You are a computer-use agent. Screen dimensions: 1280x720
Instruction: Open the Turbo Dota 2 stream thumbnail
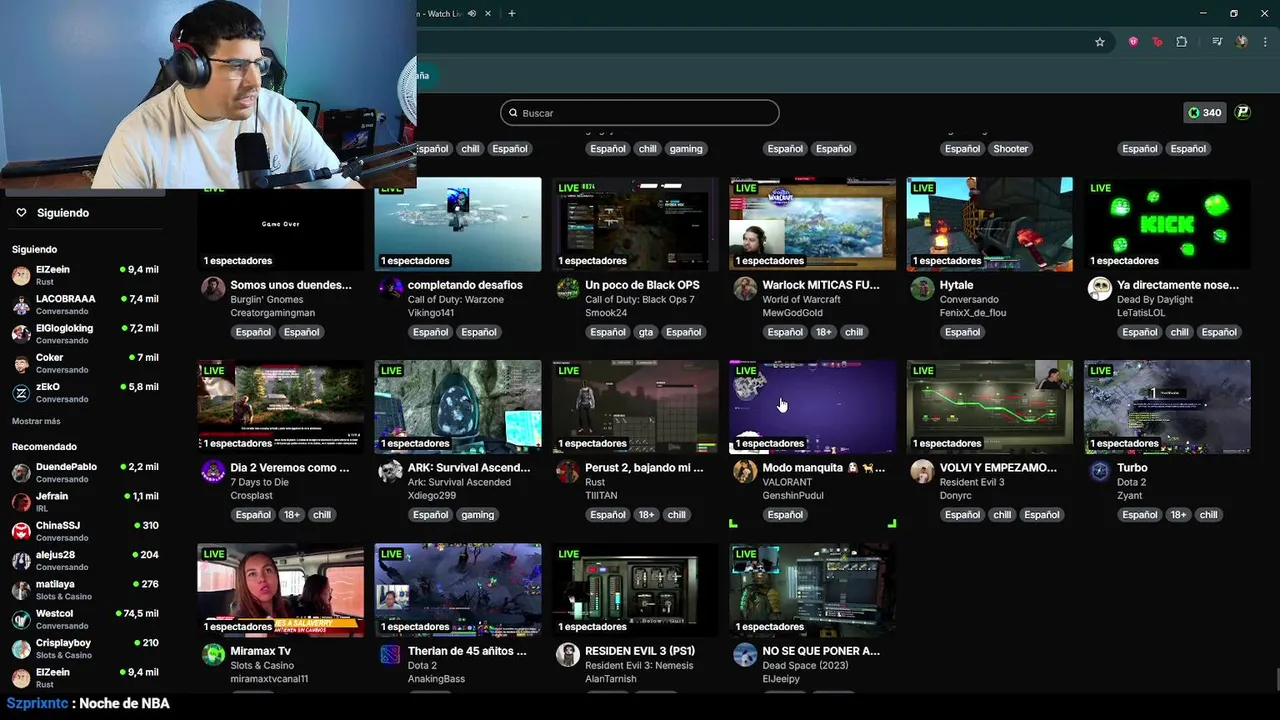click(1167, 407)
